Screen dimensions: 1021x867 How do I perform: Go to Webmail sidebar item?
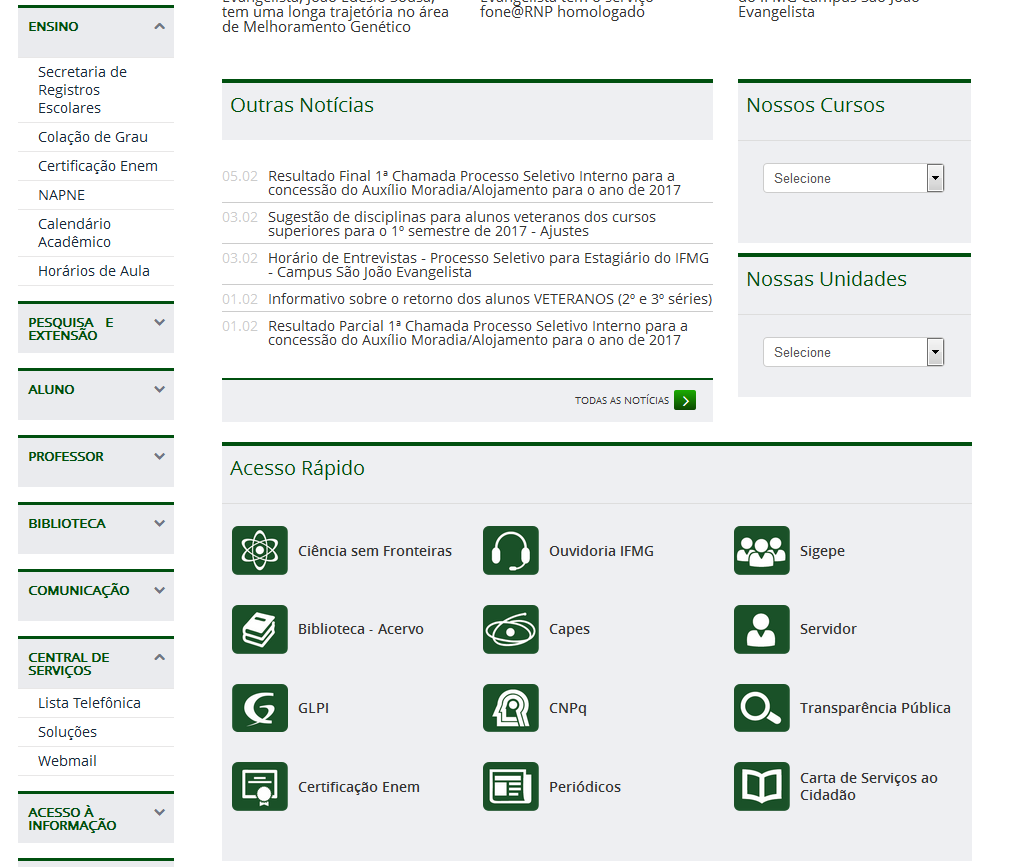(67, 761)
